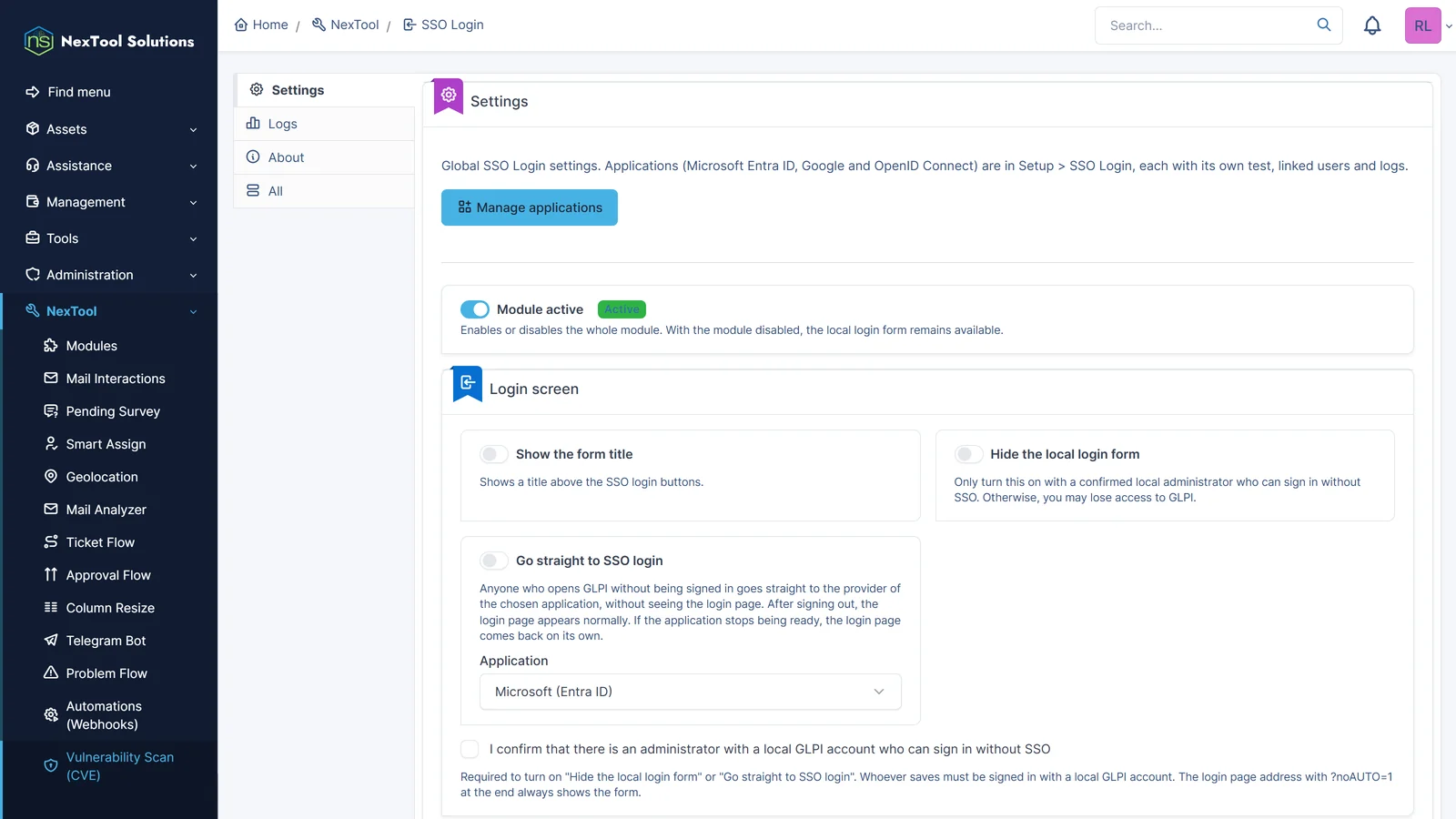Check the local administrator confirmation checkbox
1456x819 pixels.
pyautogui.click(x=470, y=749)
